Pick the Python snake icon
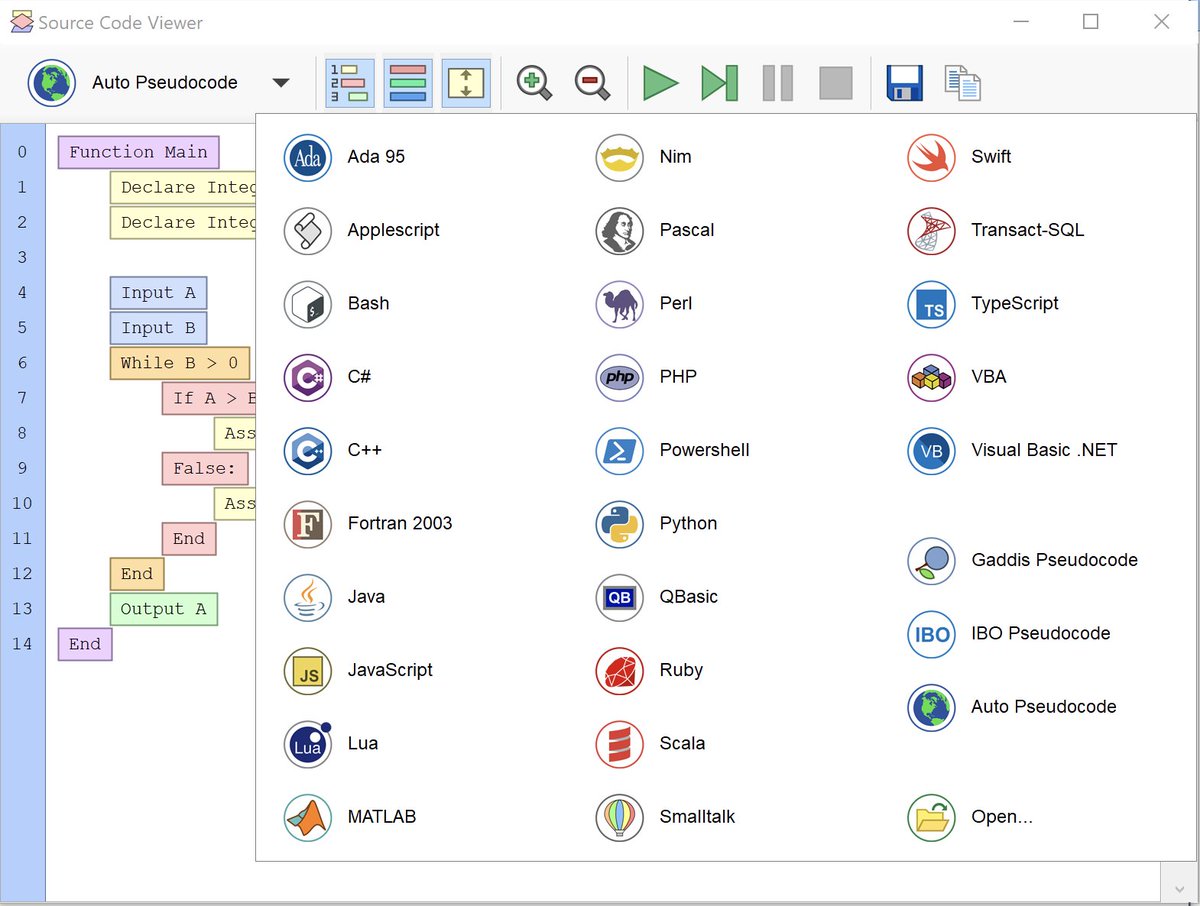This screenshot has width=1200, height=906. coord(619,524)
